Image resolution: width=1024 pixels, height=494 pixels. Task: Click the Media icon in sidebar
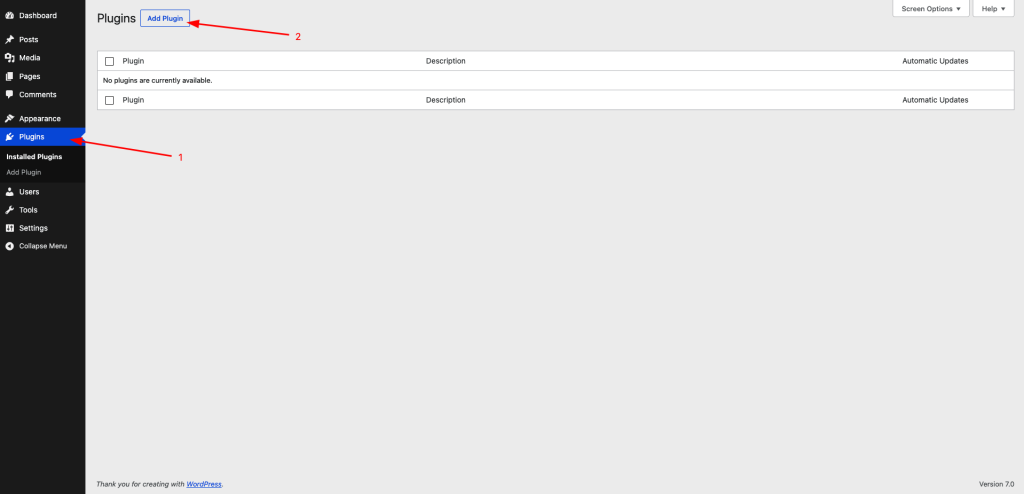coord(9,58)
